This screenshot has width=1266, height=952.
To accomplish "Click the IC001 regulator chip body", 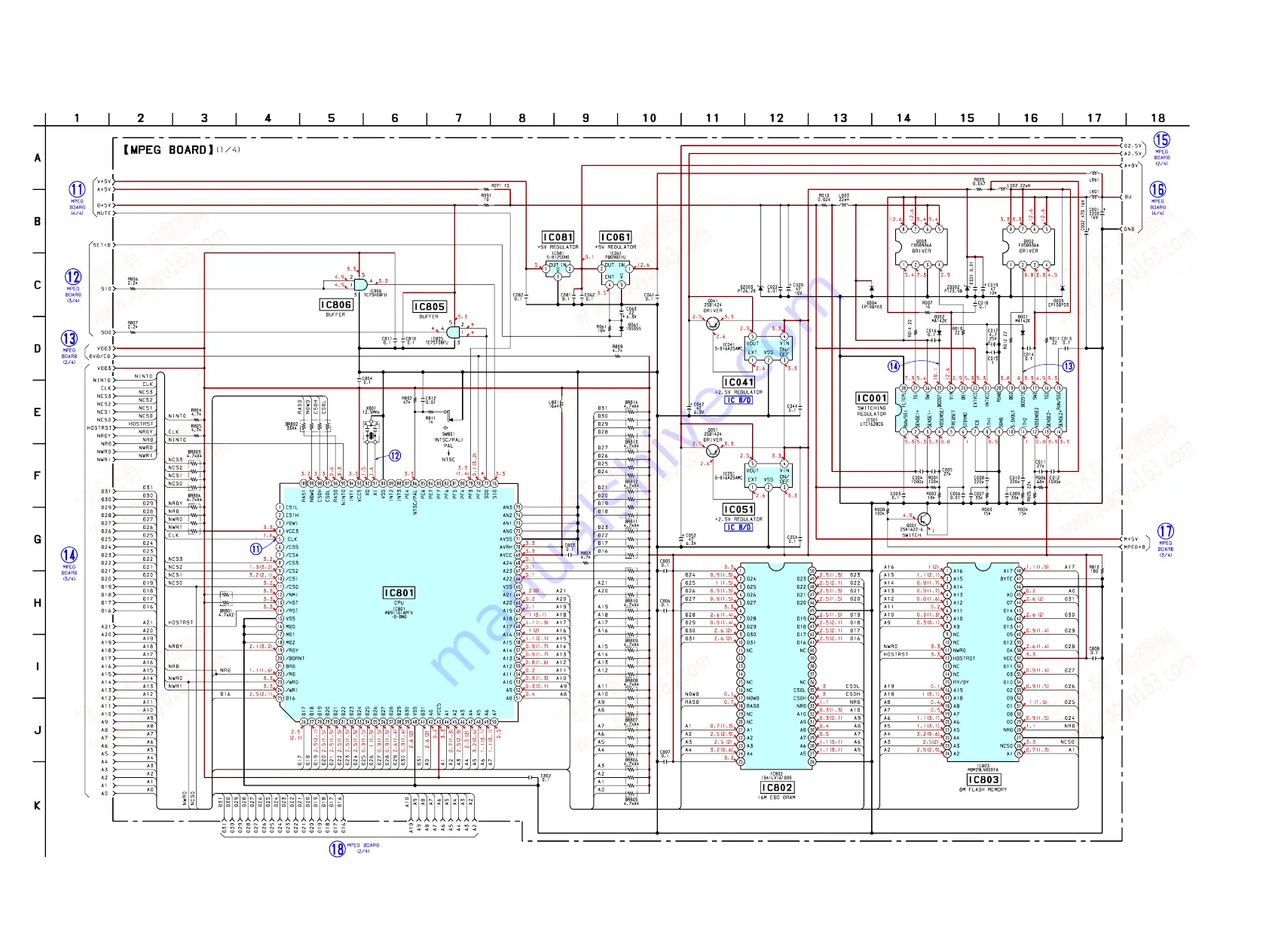I will (x=980, y=409).
